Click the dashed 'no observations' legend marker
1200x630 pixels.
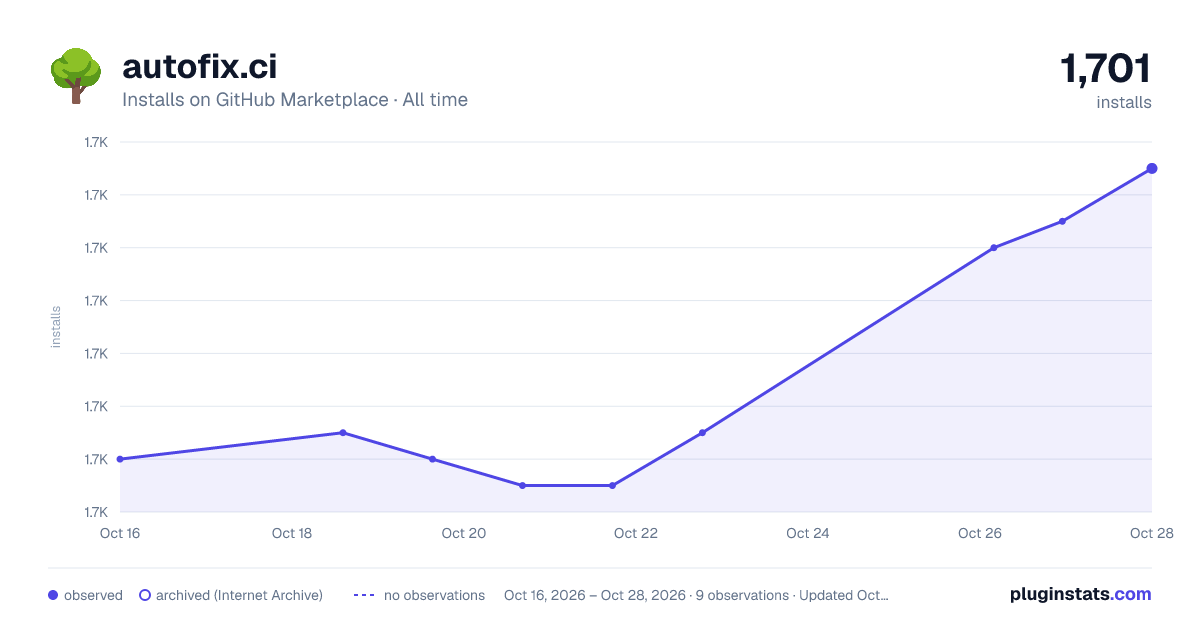point(364,595)
